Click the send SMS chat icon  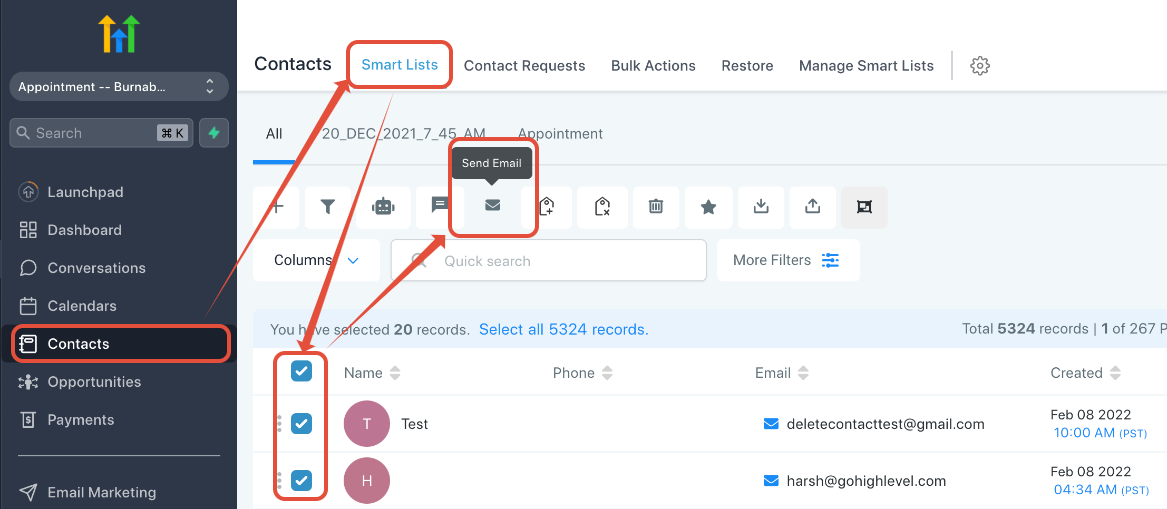pyautogui.click(x=439, y=206)
